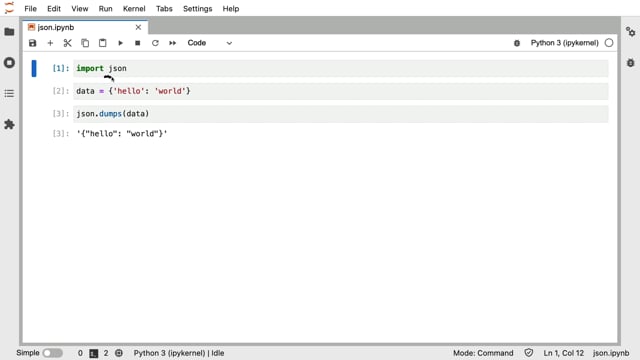This screenshot has width=640, height=360.
Task: Click the notebook trusted shield icon
Action: tap(529, 353)
